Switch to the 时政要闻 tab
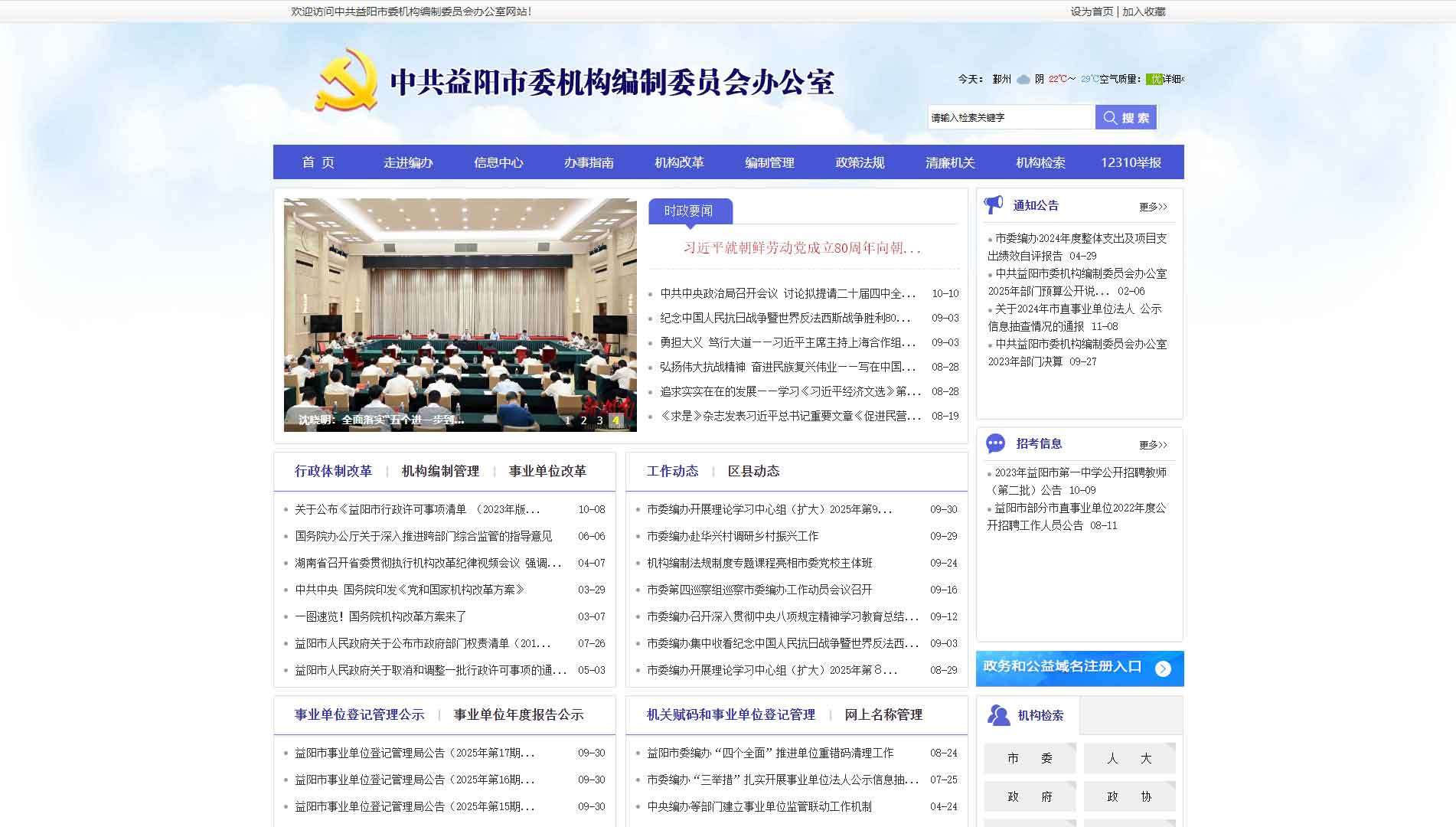 [x=690, y=211]
